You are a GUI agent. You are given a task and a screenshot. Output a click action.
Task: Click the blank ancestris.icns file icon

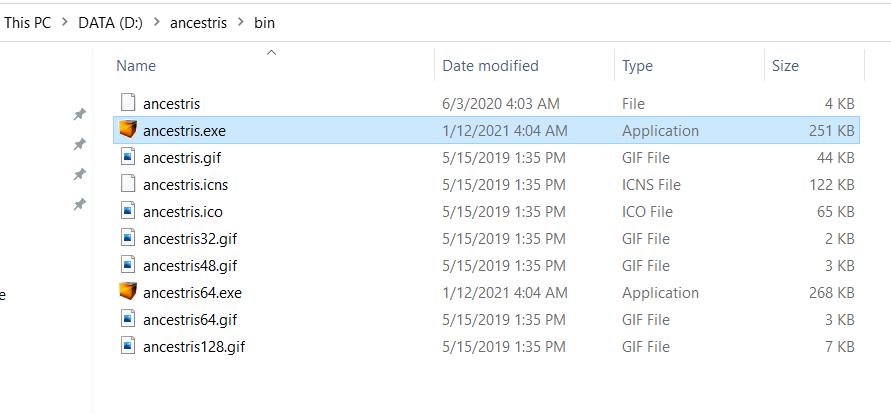pyautogui.click(x=128, y=183)
